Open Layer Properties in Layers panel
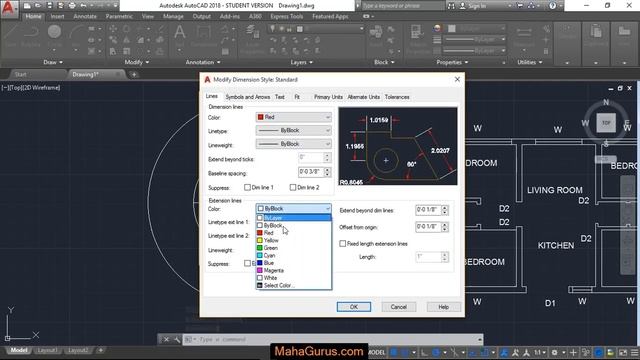The width and height of the screenshot is (640, 360). (x=252, y=39)
